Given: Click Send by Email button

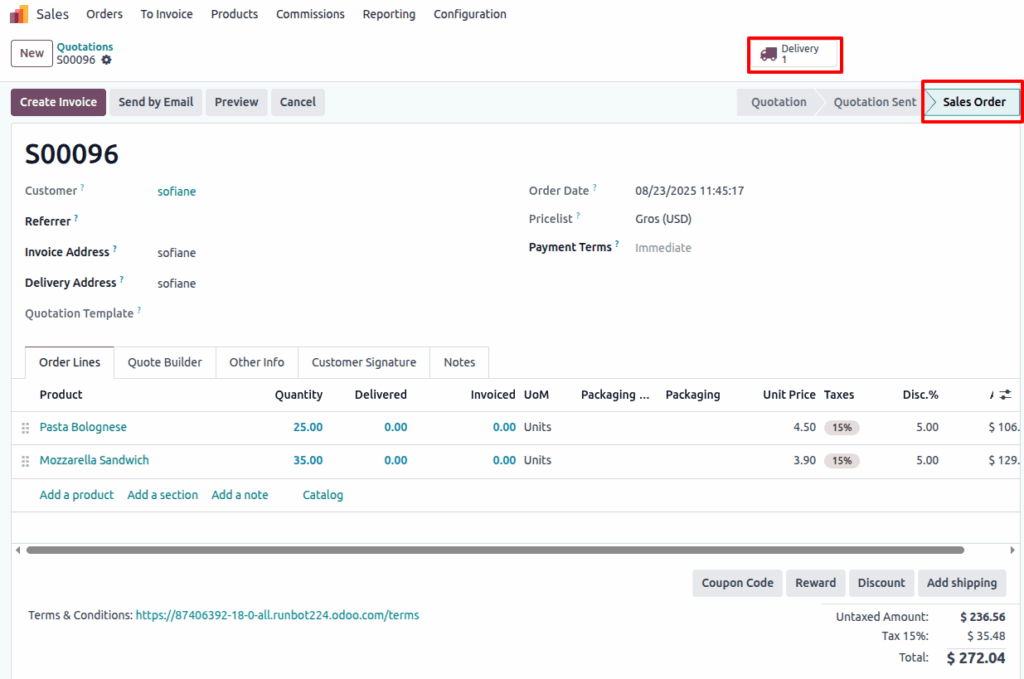Looking at the screenshot, I should click(155, 103).
